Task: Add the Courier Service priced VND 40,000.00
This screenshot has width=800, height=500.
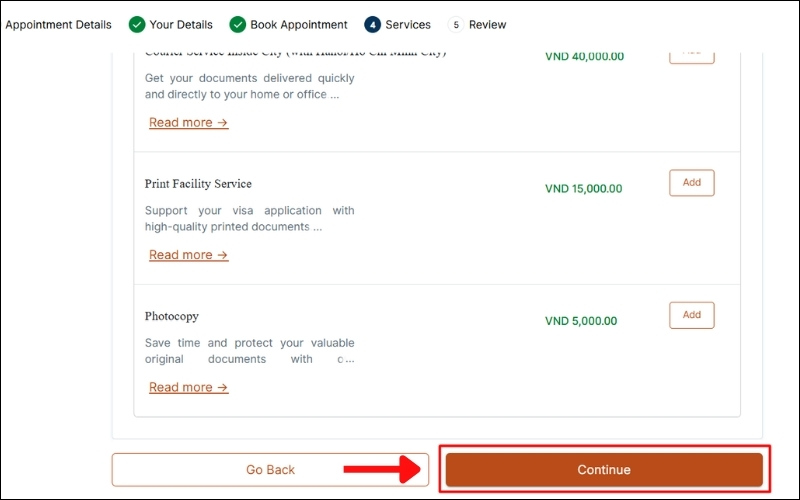Action: [x=691, y=54]
